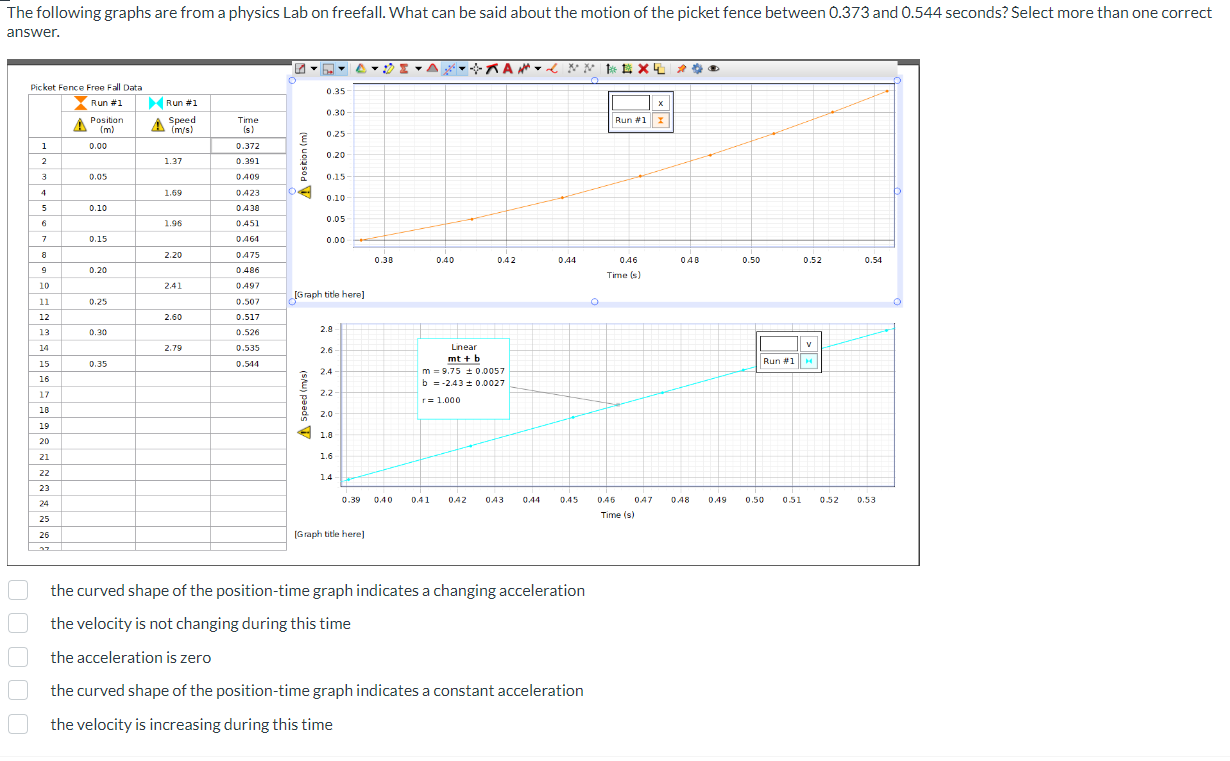The height and width of the screenshot is (761, 1230).
Task: Toggle the eye visibility icon in toolbar
Action: (x=714, y=69)
